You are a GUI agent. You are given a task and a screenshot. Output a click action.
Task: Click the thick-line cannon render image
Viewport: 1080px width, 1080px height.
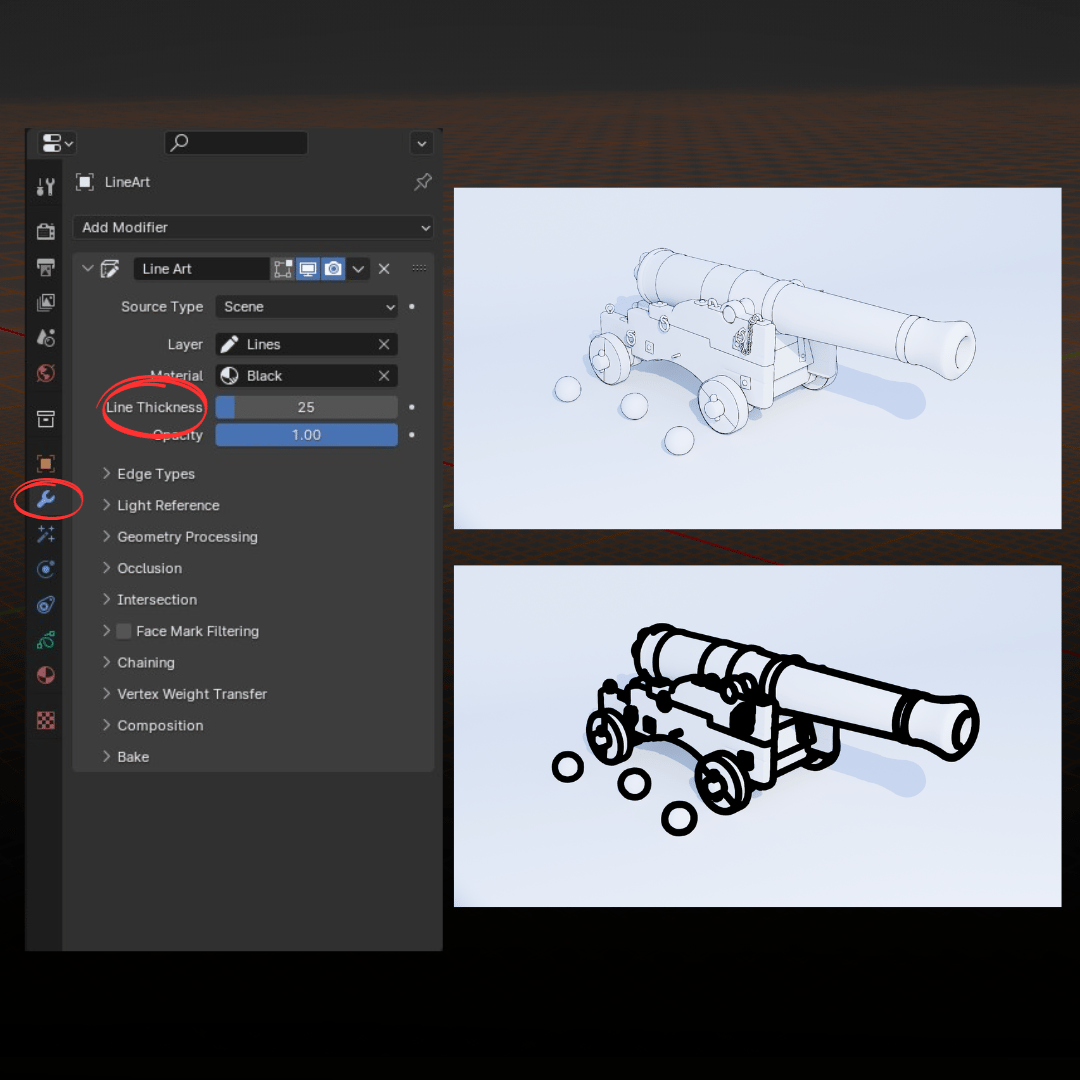(758, 736)
